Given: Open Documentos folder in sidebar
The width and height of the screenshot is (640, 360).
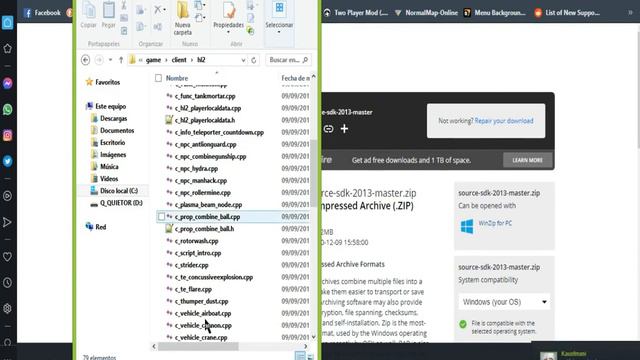Looking at the screenshot, I should click(117, 131).
